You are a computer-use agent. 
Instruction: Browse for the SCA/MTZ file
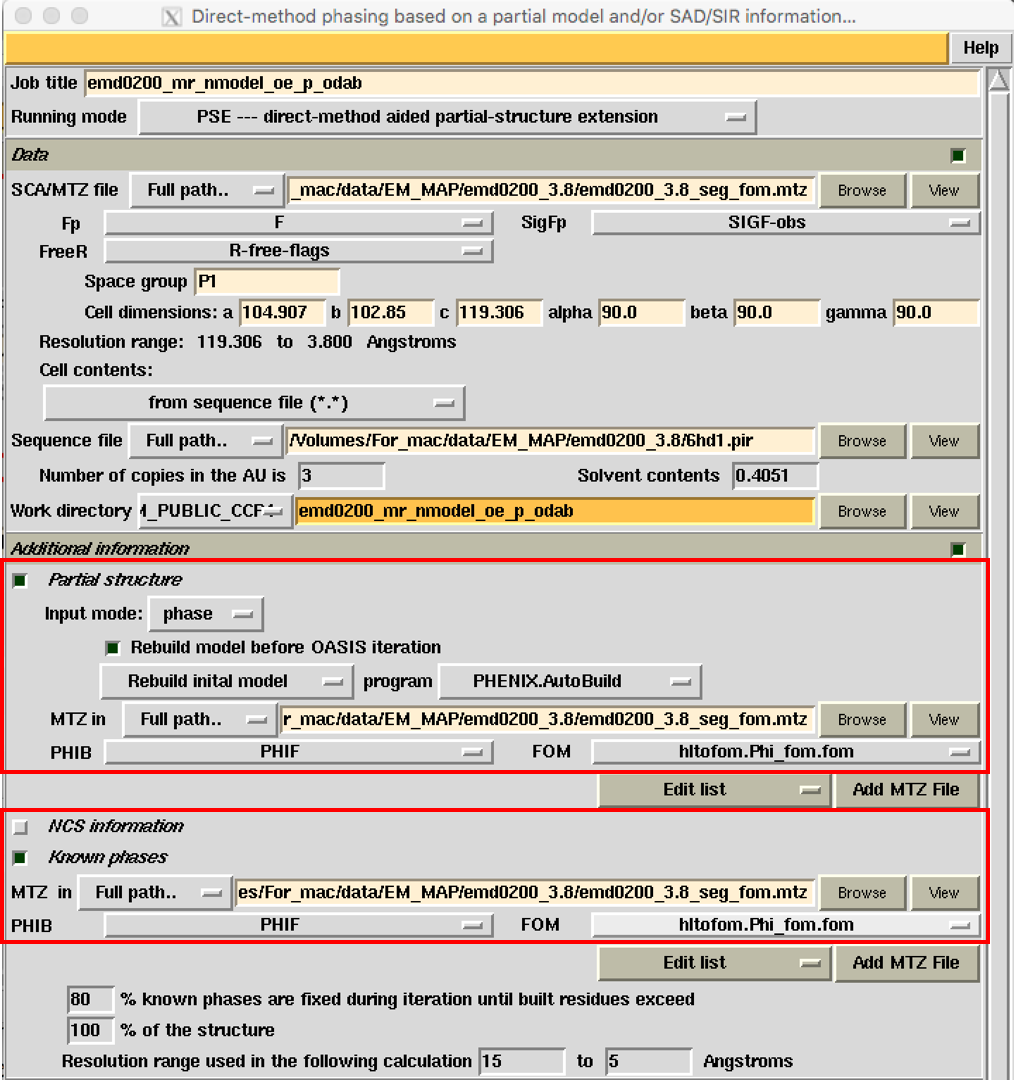861,190
